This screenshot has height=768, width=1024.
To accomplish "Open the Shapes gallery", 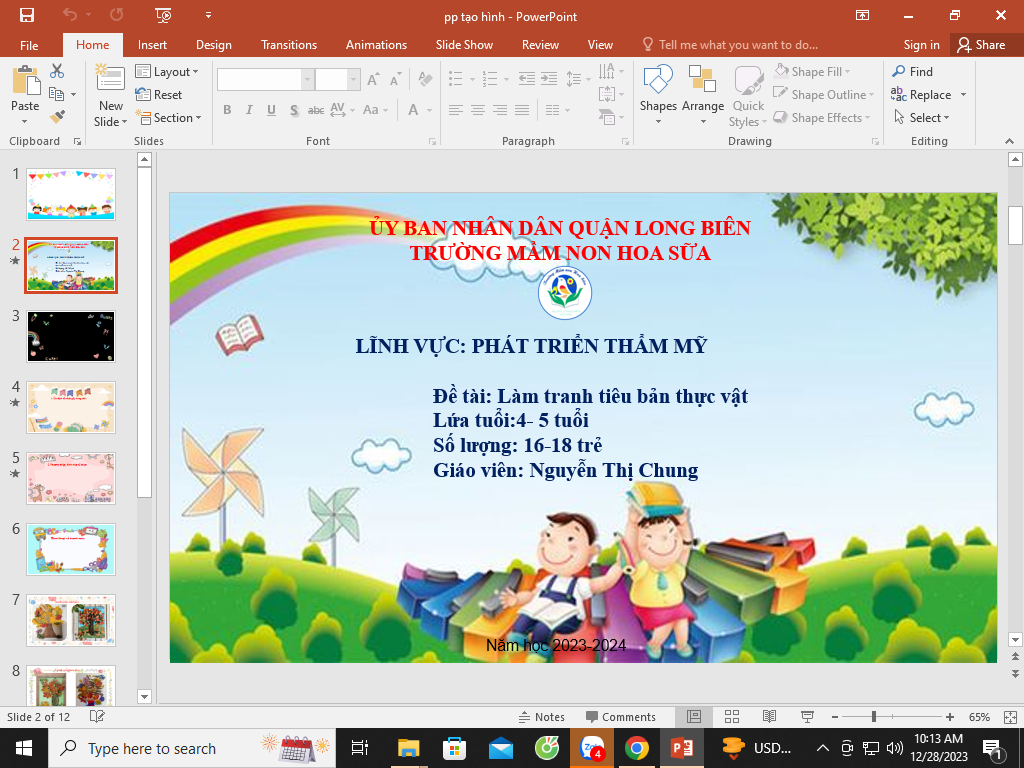I will 658,95.
